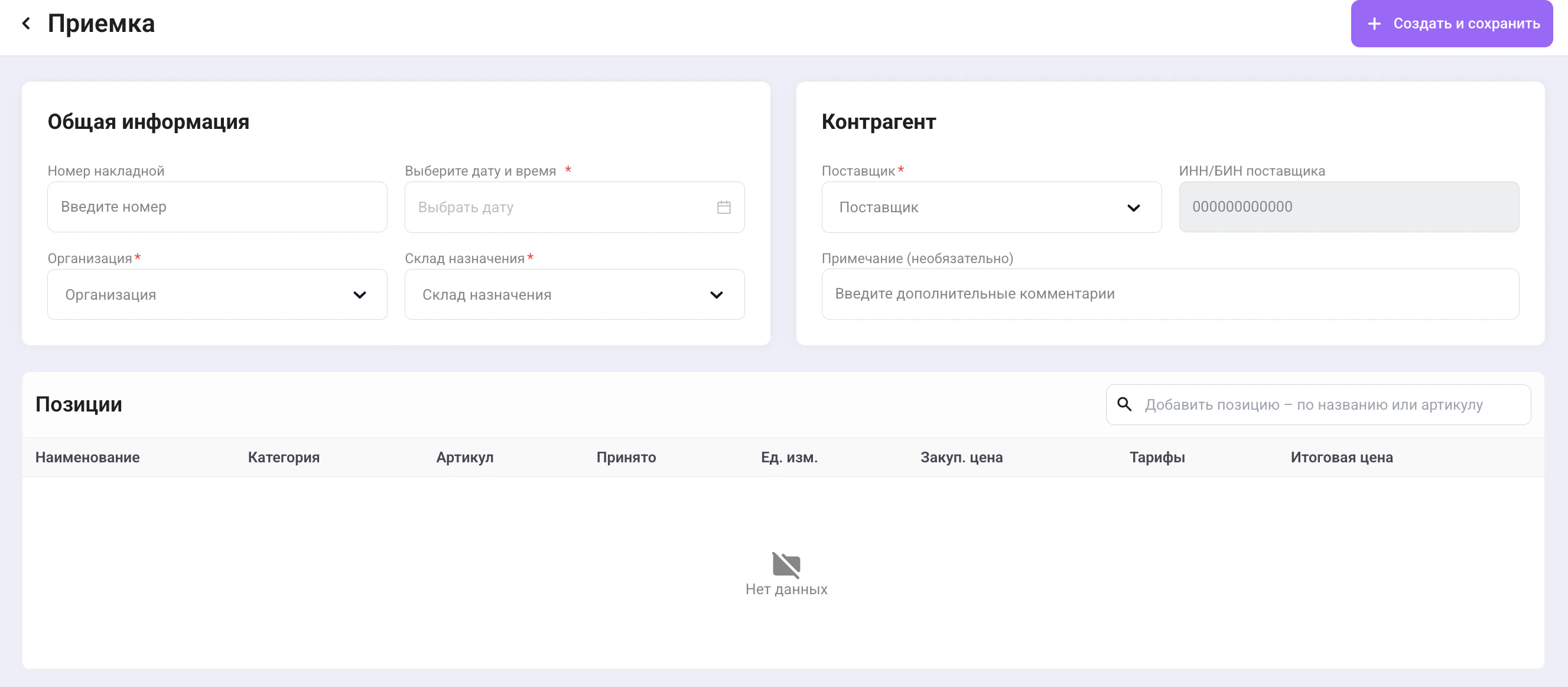Click the Нет данных empty-state icon
This screenshot has width=1568, height=687.
786,564
